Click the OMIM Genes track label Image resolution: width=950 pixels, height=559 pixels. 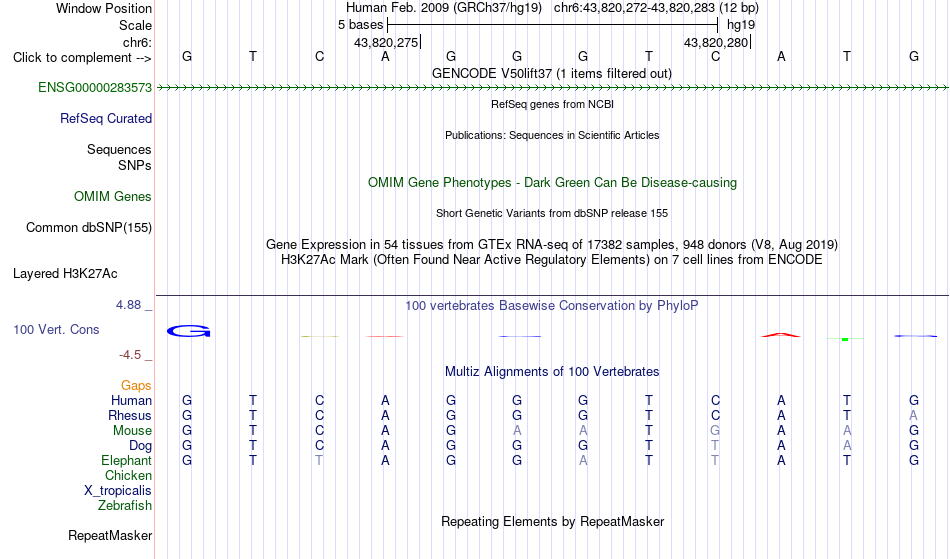pyautogui.click(x=112, y=196)
